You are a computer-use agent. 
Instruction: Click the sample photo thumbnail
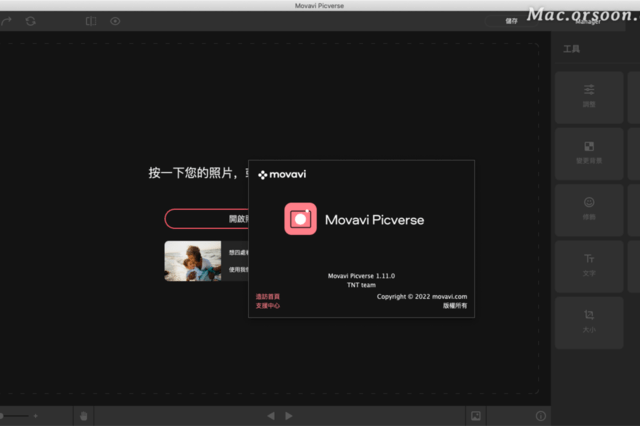click(193, 261)
